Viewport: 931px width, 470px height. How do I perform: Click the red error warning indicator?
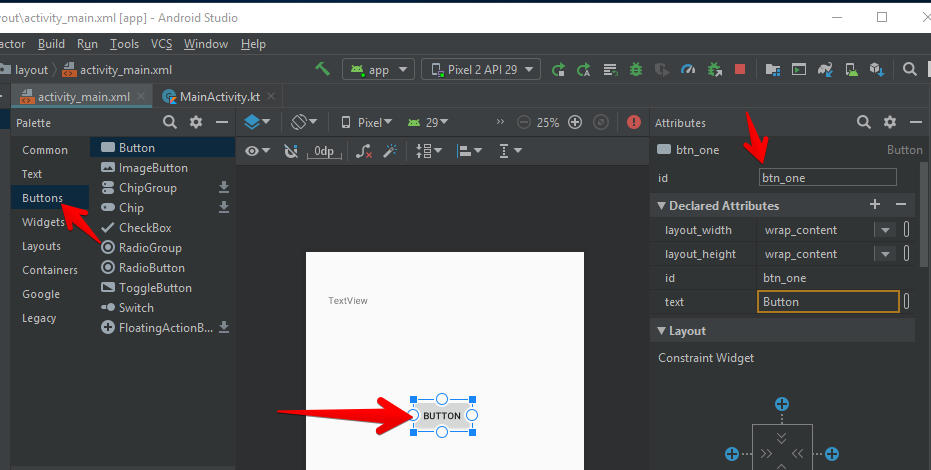tap(634, 122)
